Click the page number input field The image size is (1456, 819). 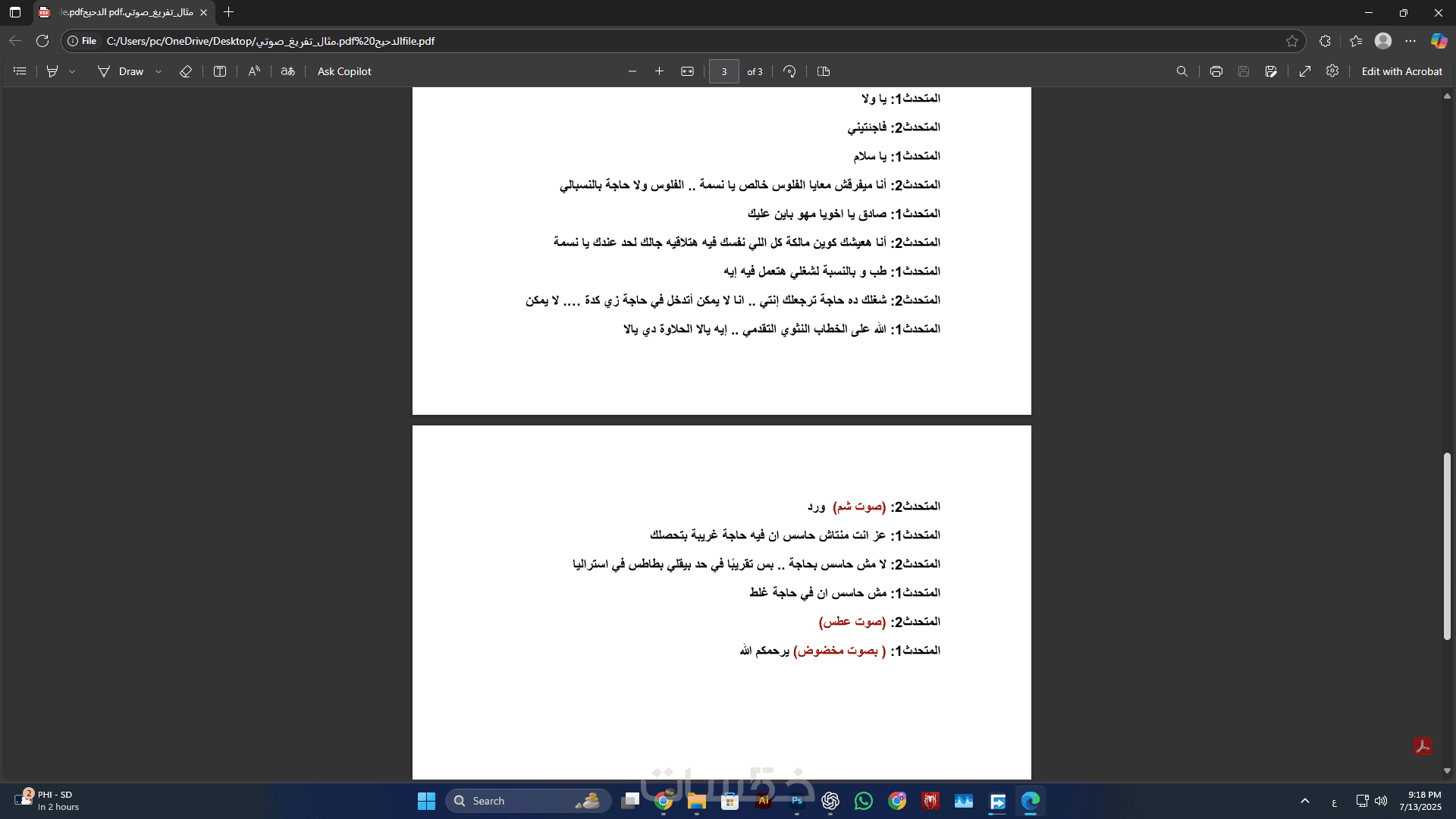coord(724,71)
